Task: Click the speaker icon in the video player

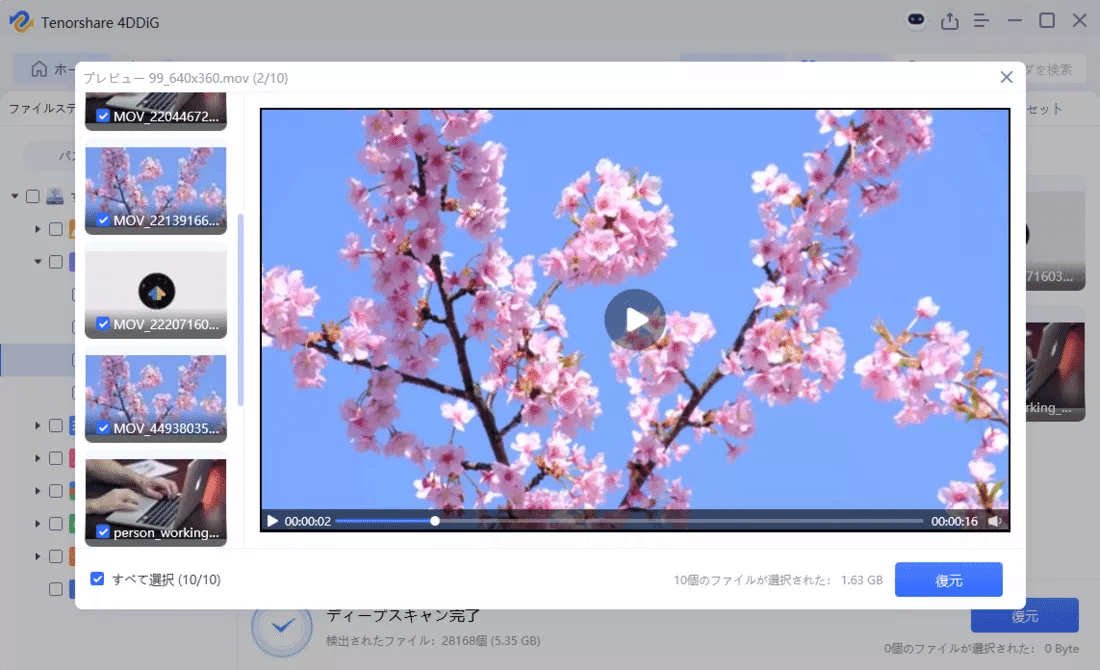Action: (x=992, y=520)
